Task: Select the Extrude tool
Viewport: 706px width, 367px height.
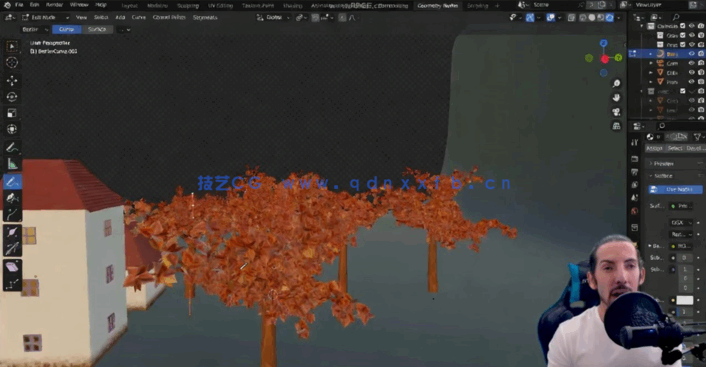Action: tap(12, 214)
